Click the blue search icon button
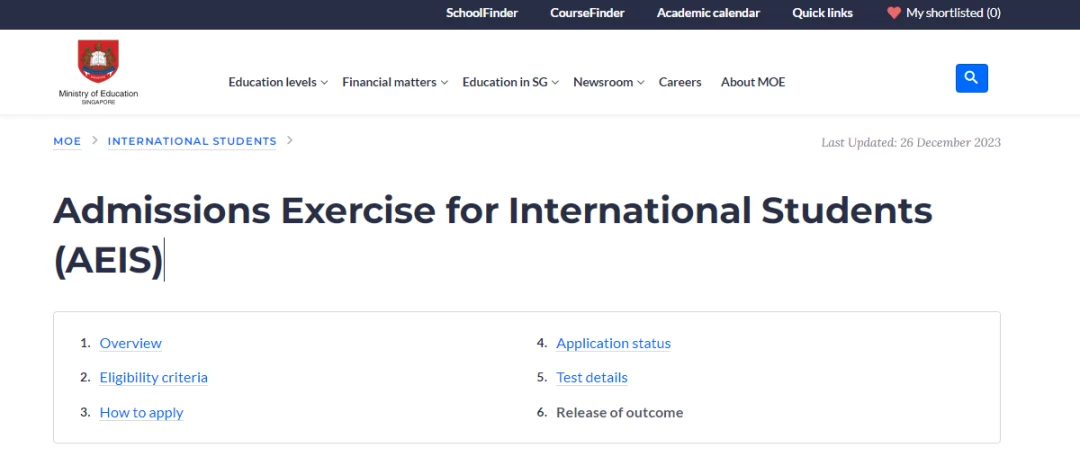Image resolution: width=1080 pixels, height=466 pixels. (971, 78)
